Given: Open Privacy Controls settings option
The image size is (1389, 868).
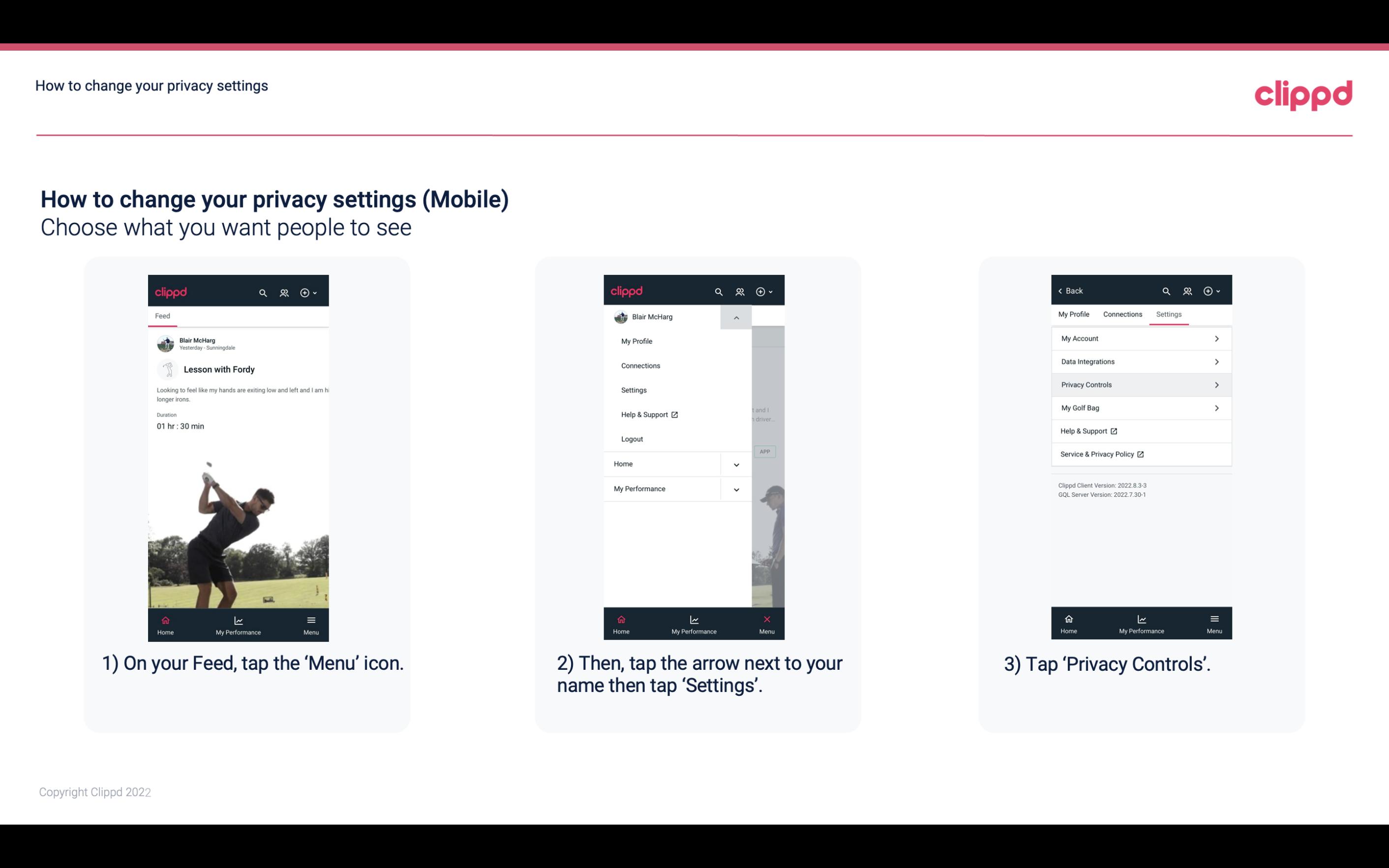Looking at the screenshot, I should [x=1141, y=384].
